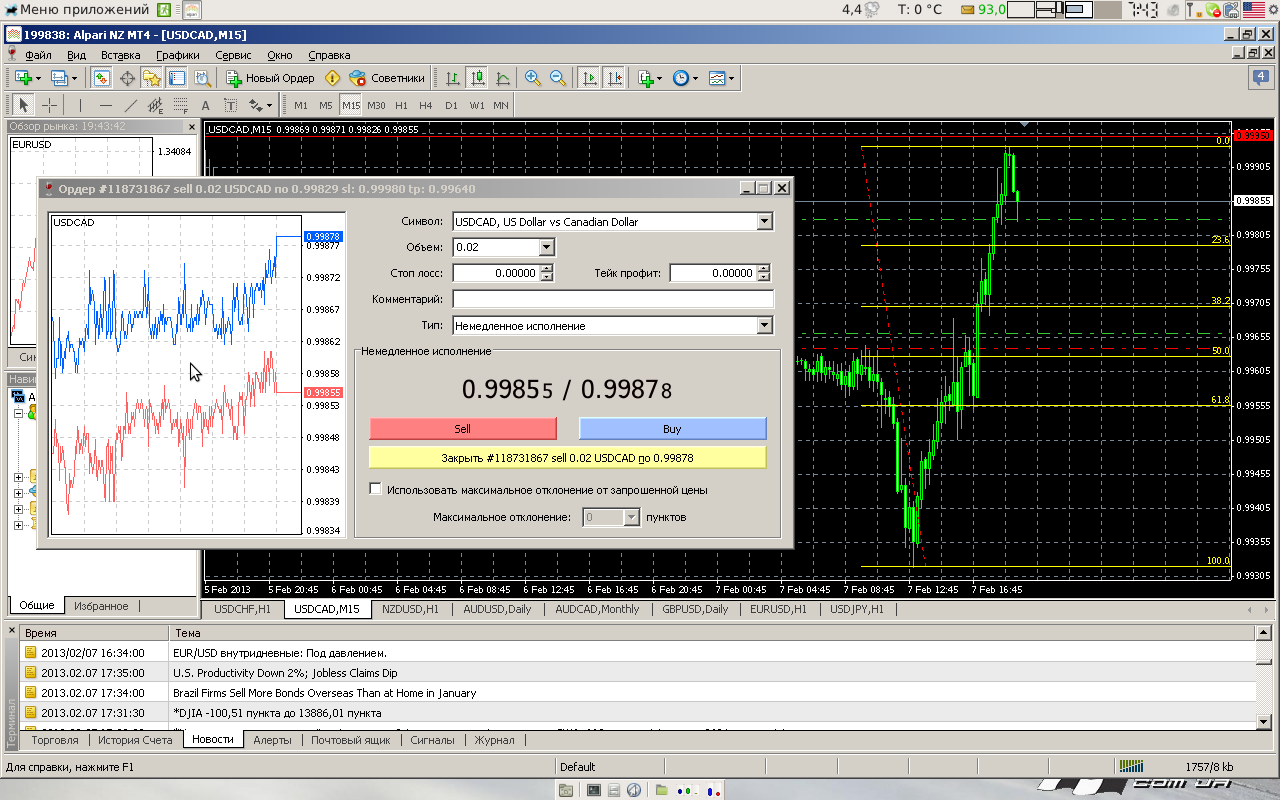This screenshot has width=1280, height=800.
Task: Toggle the Market Watch window icon
Action: 101,78
